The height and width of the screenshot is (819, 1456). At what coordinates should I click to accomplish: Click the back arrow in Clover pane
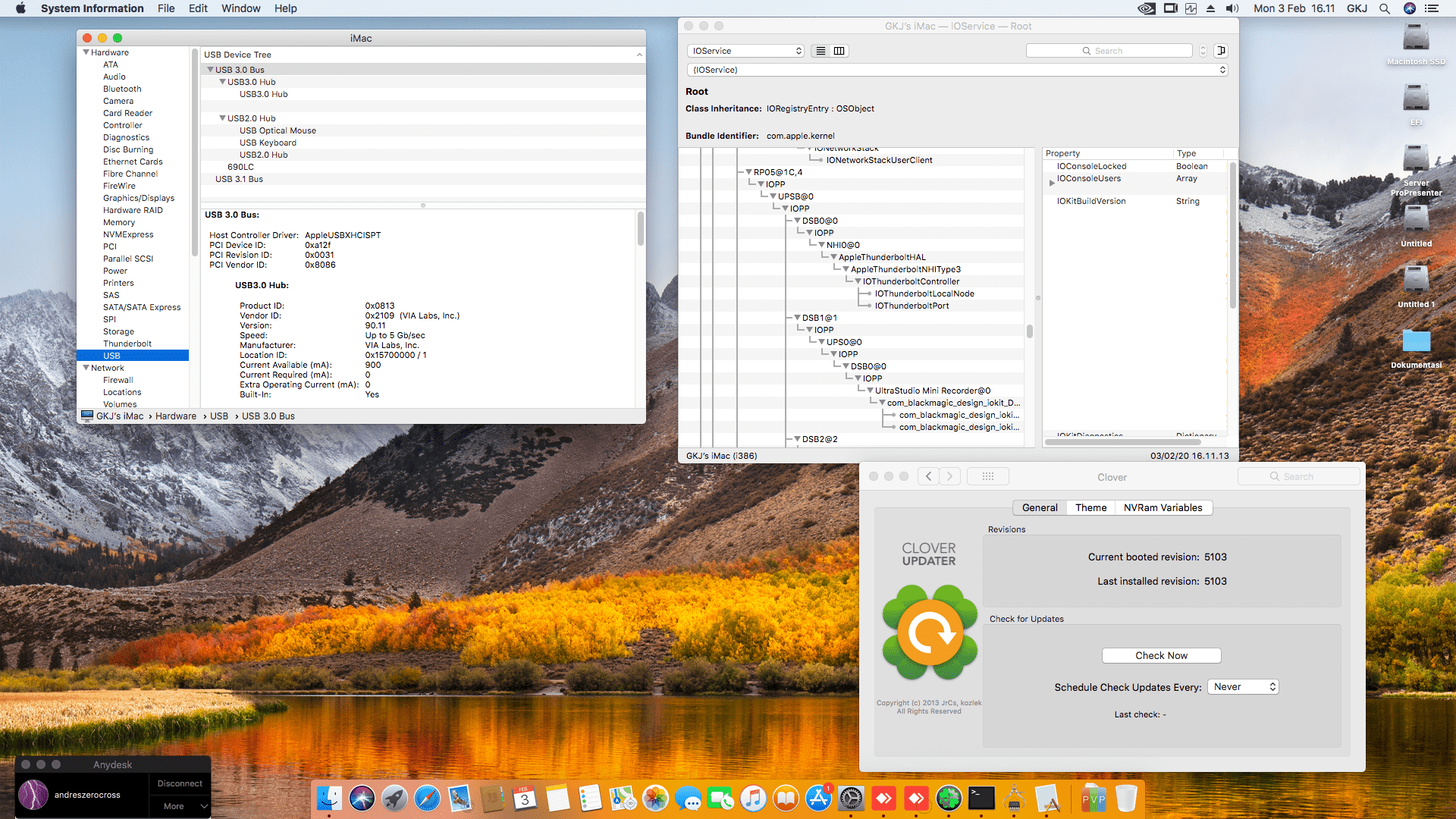click(928, 476)
